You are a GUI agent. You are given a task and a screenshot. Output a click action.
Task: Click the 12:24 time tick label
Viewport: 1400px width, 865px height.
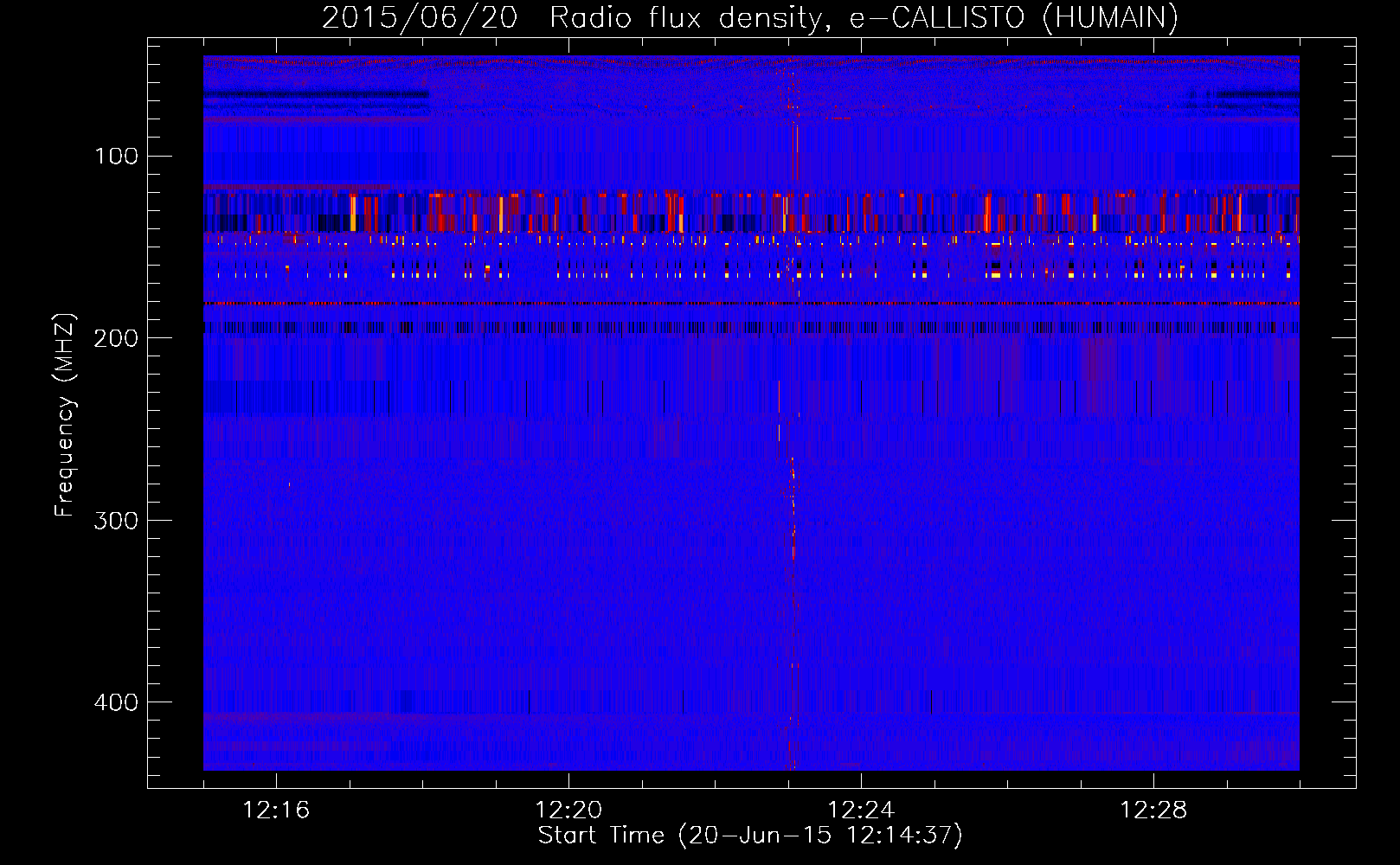[861, 811]
